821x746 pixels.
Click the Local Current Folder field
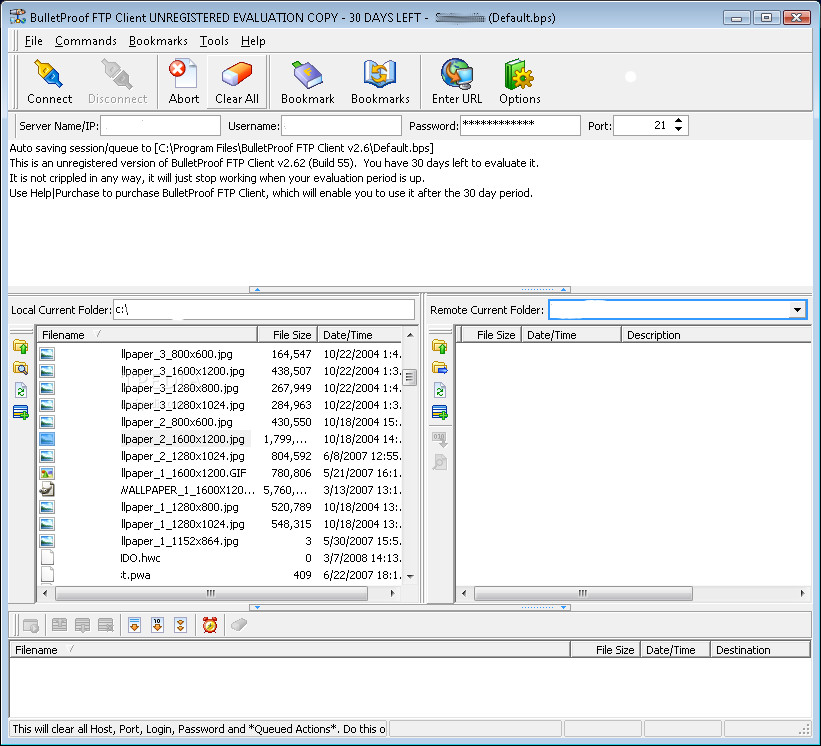pos(264,309)
